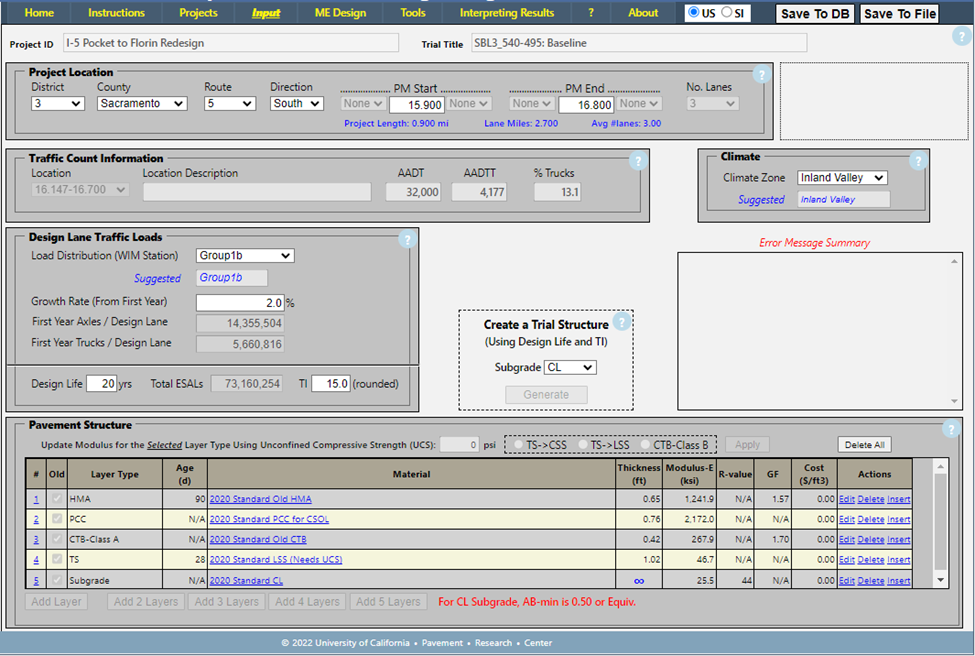
Task: Expand the Climate Zone dropdown
Action: point(842,178)
